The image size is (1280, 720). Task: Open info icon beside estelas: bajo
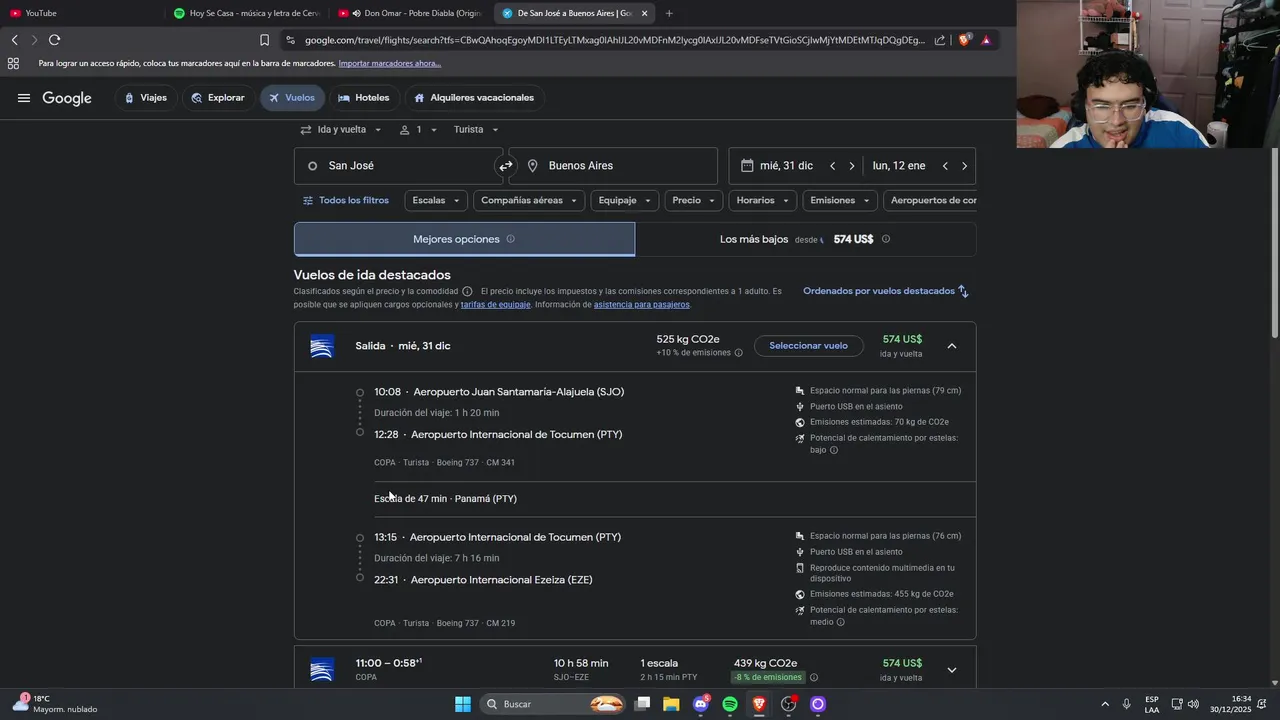pos(834,450)
